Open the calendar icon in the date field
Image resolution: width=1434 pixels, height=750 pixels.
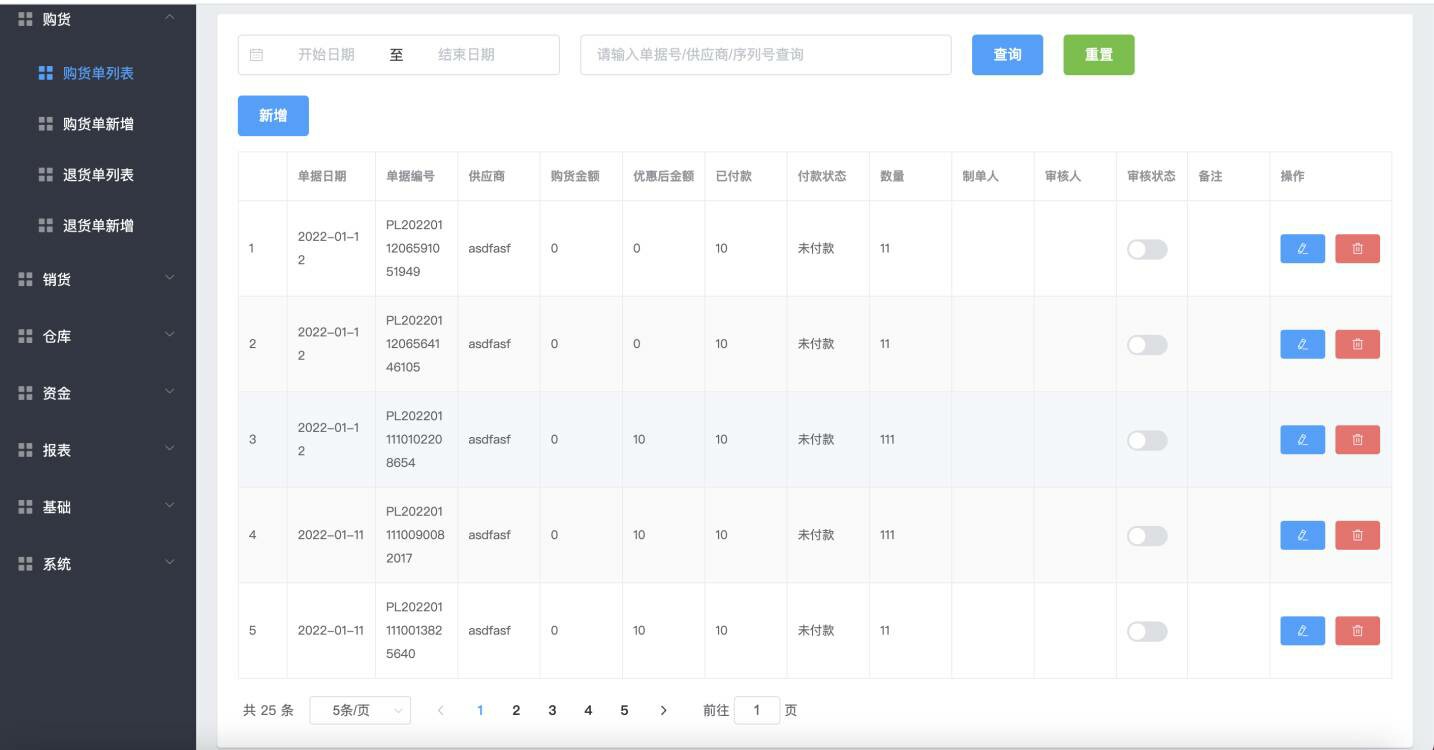[256, 55]
